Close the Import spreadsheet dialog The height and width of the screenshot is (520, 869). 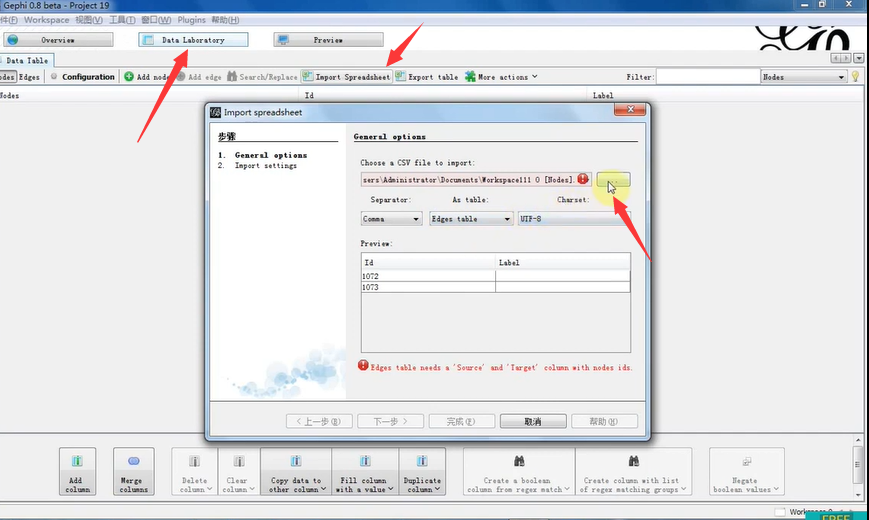[630, 109]
